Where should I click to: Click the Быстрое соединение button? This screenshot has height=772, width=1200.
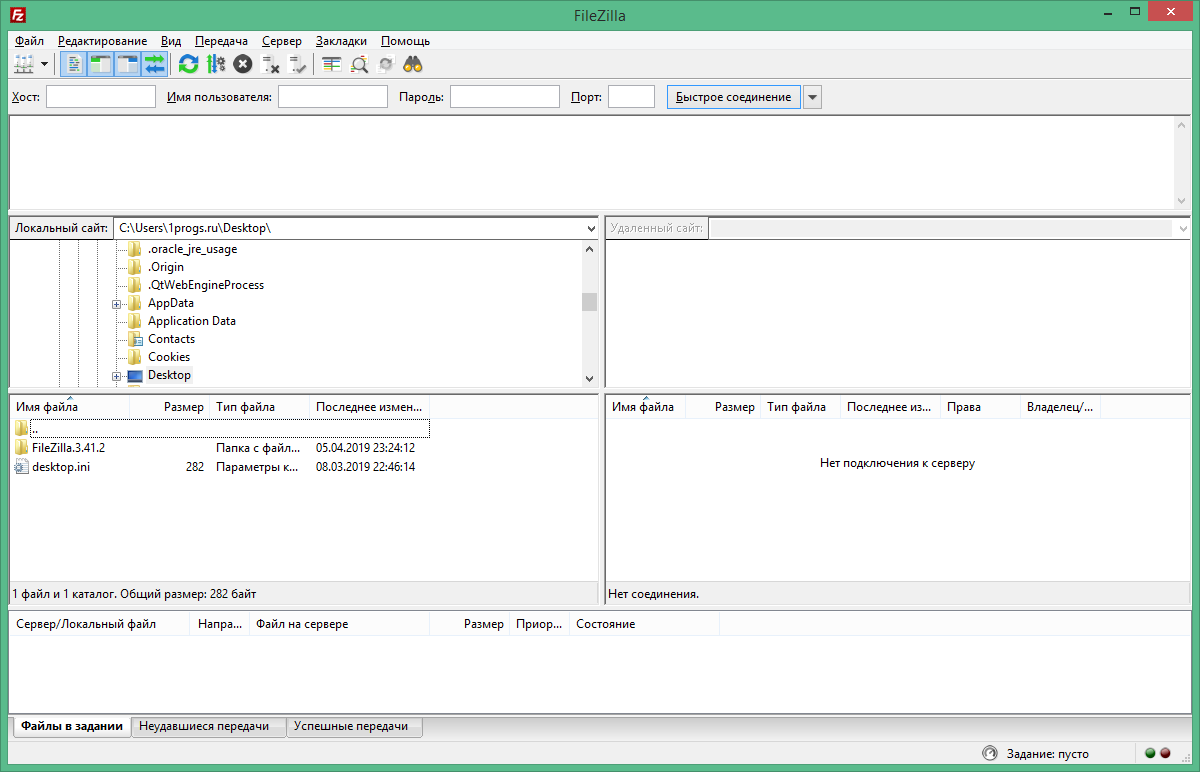point(734,97)
